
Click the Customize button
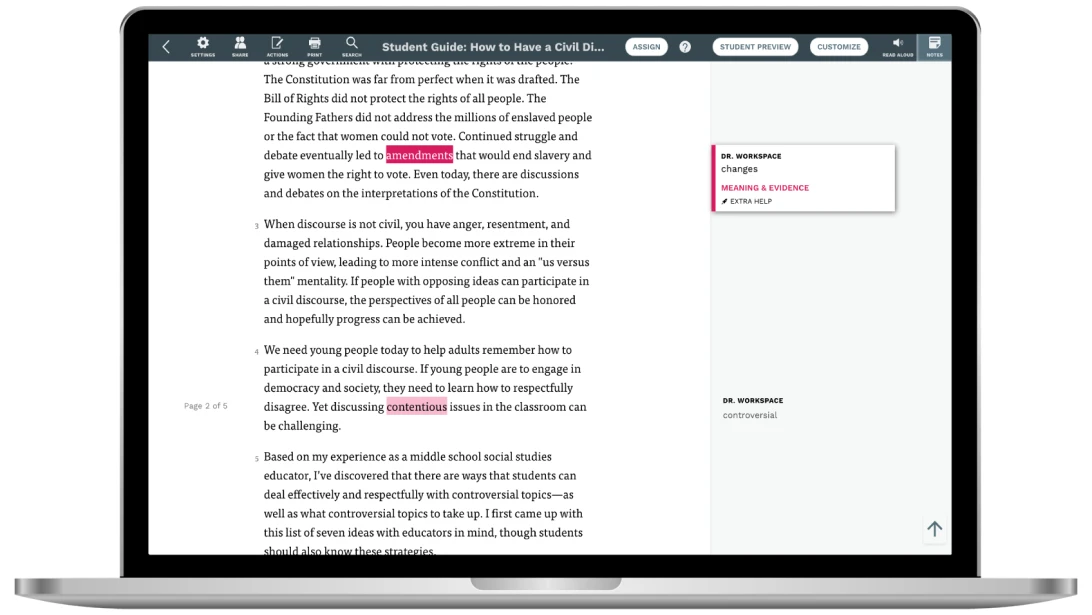[838, 47]
